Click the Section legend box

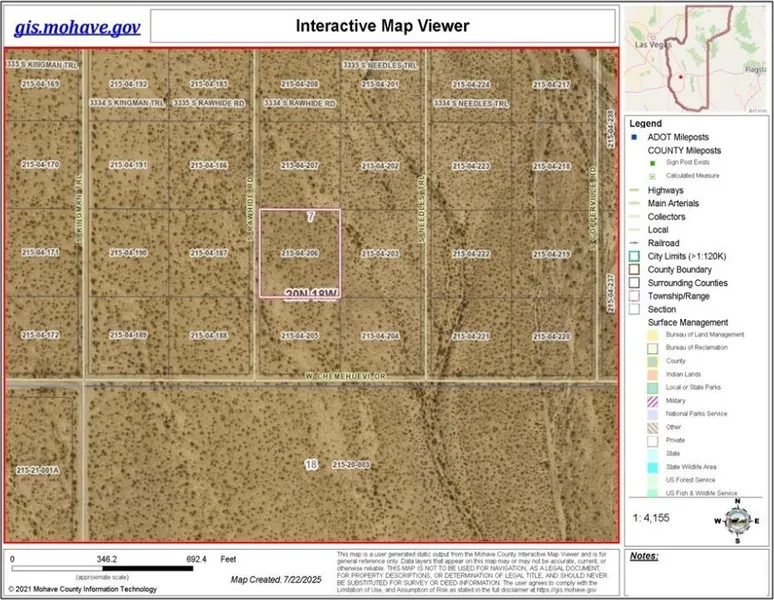[x=635, y=310]
